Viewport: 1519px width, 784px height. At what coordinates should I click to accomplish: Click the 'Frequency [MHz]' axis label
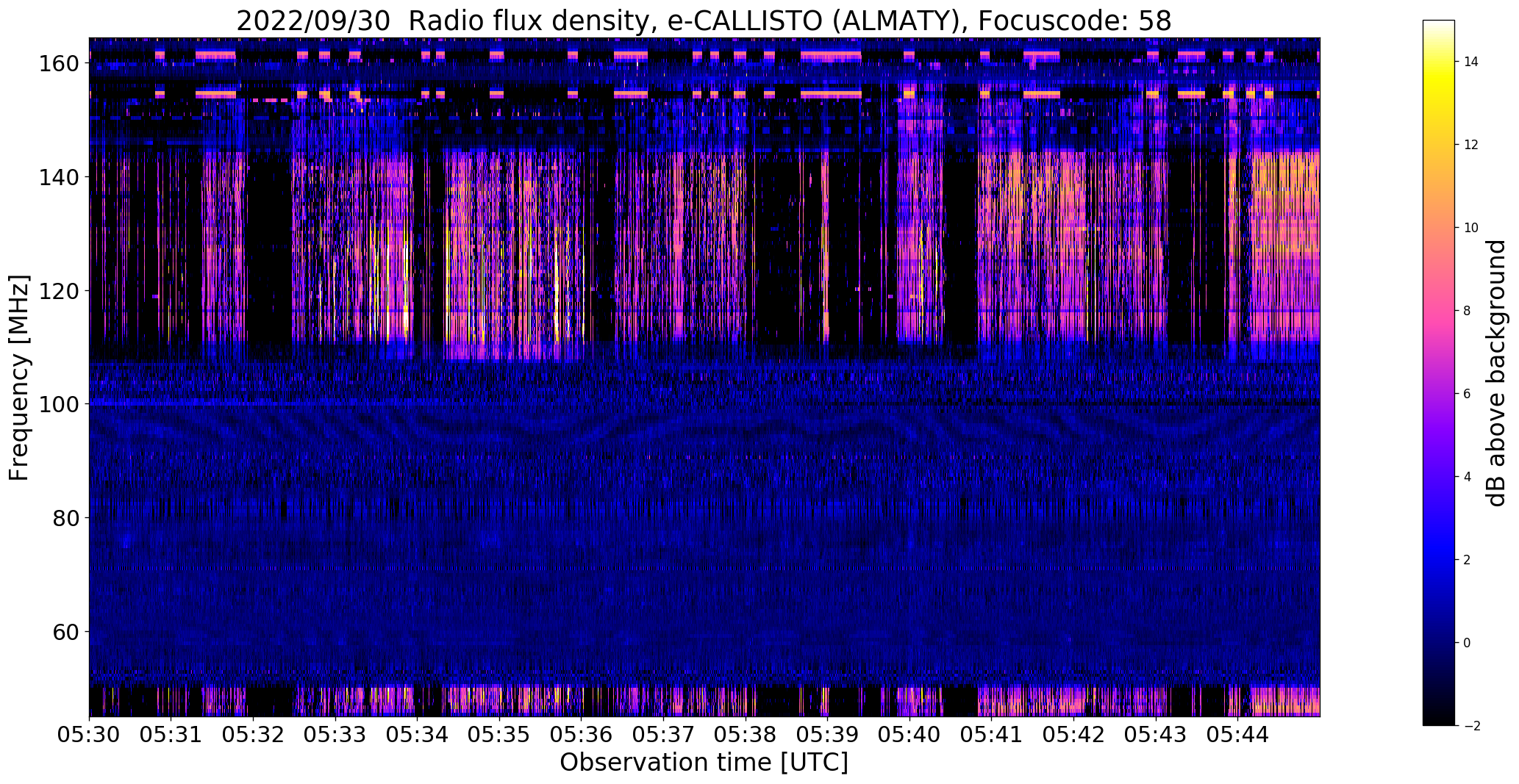[19, 378]
